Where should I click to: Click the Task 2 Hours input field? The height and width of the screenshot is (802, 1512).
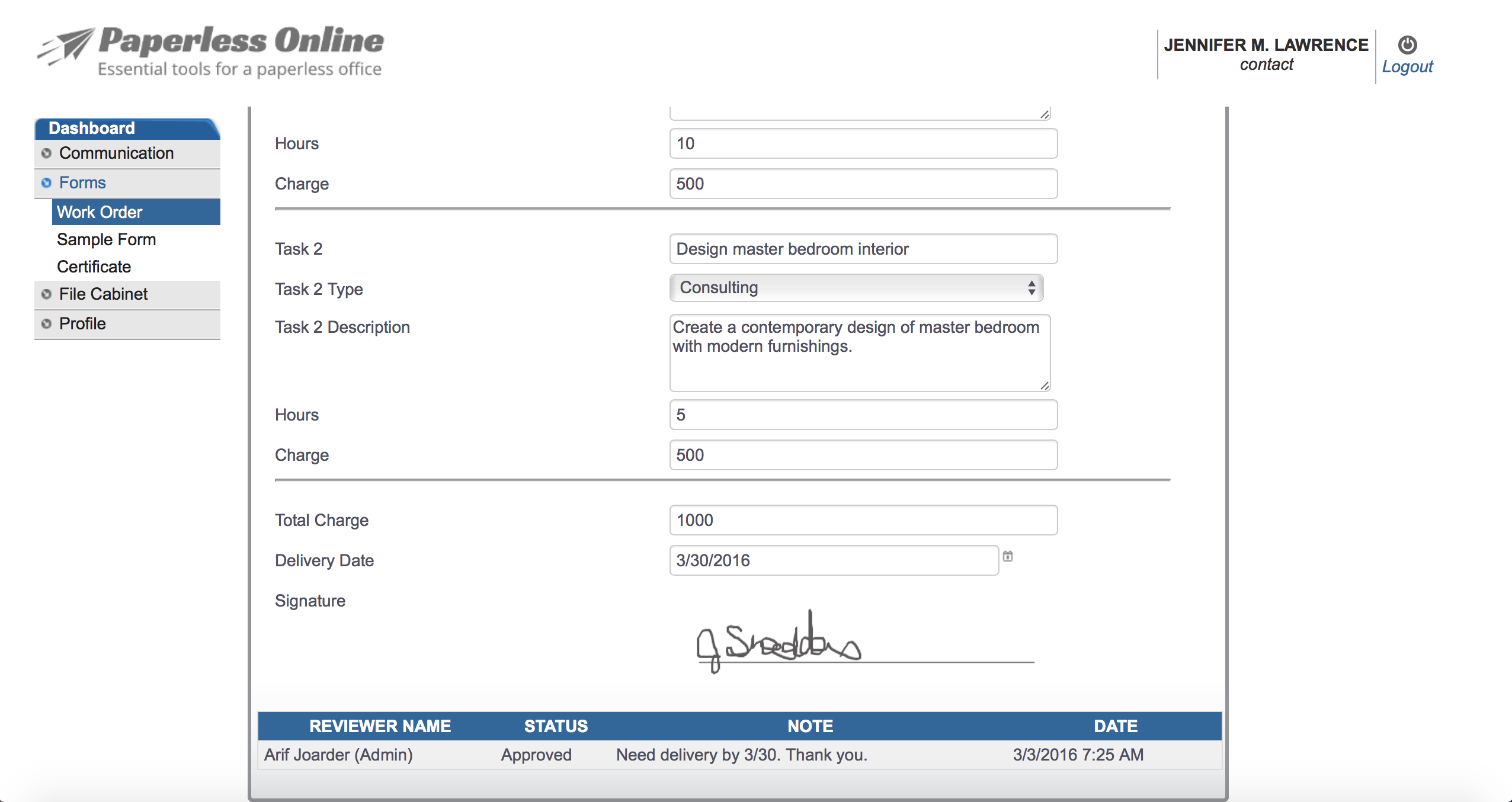863,415
